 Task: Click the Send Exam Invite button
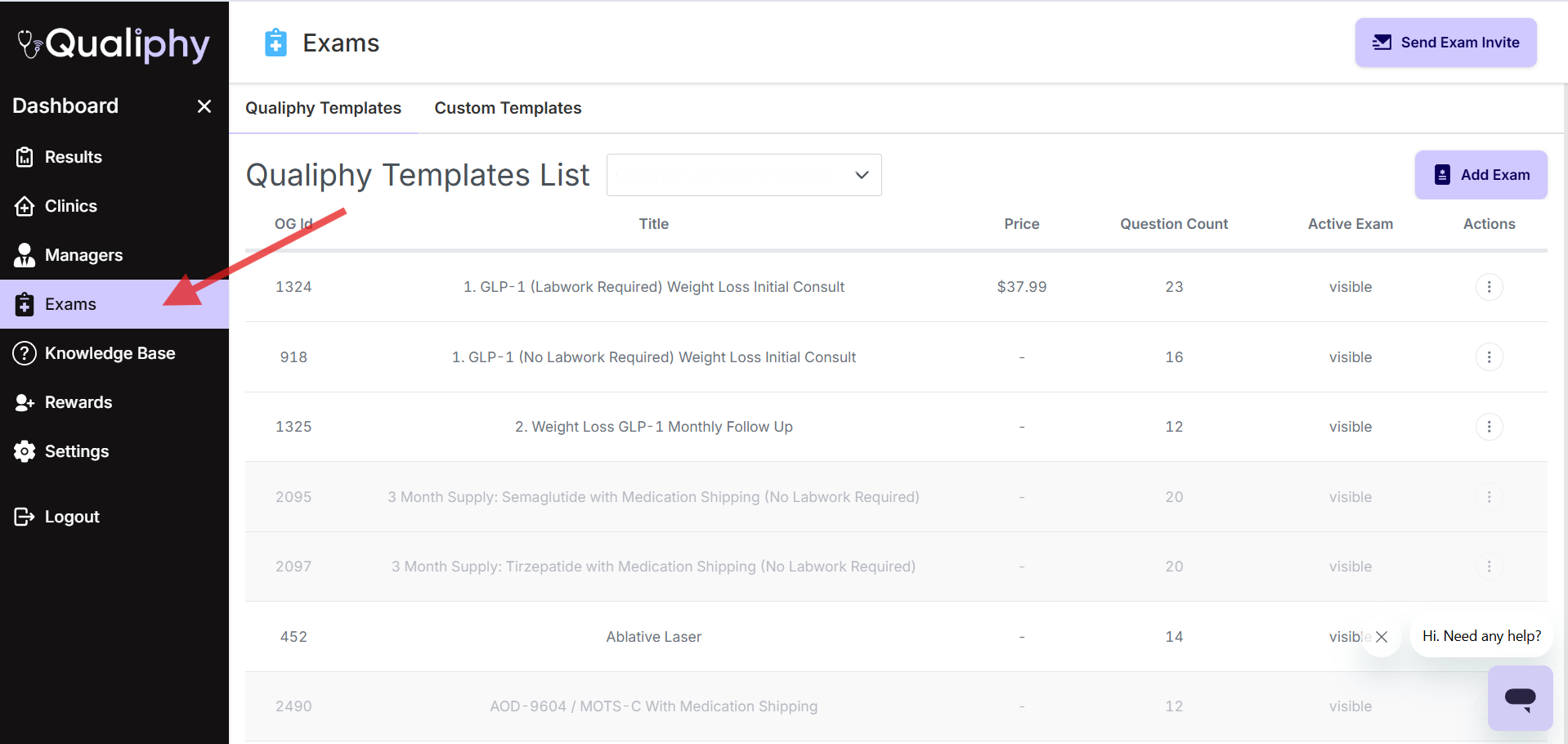tap(1445, 43)
